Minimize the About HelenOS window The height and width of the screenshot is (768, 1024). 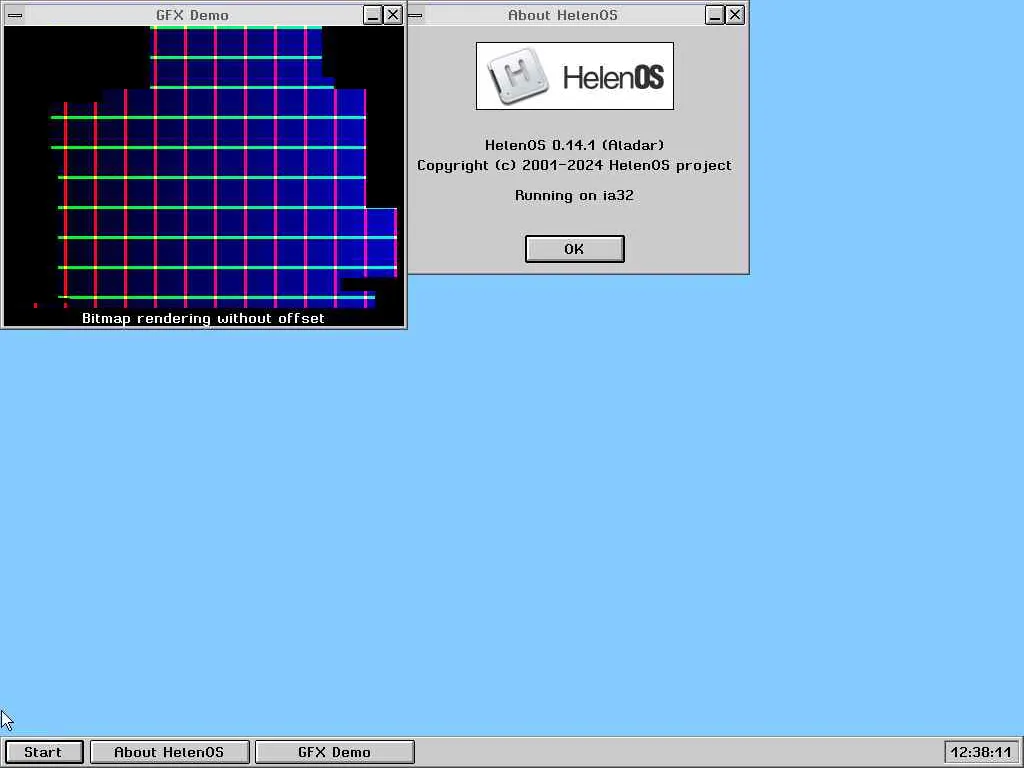click(x=714, y=15)
